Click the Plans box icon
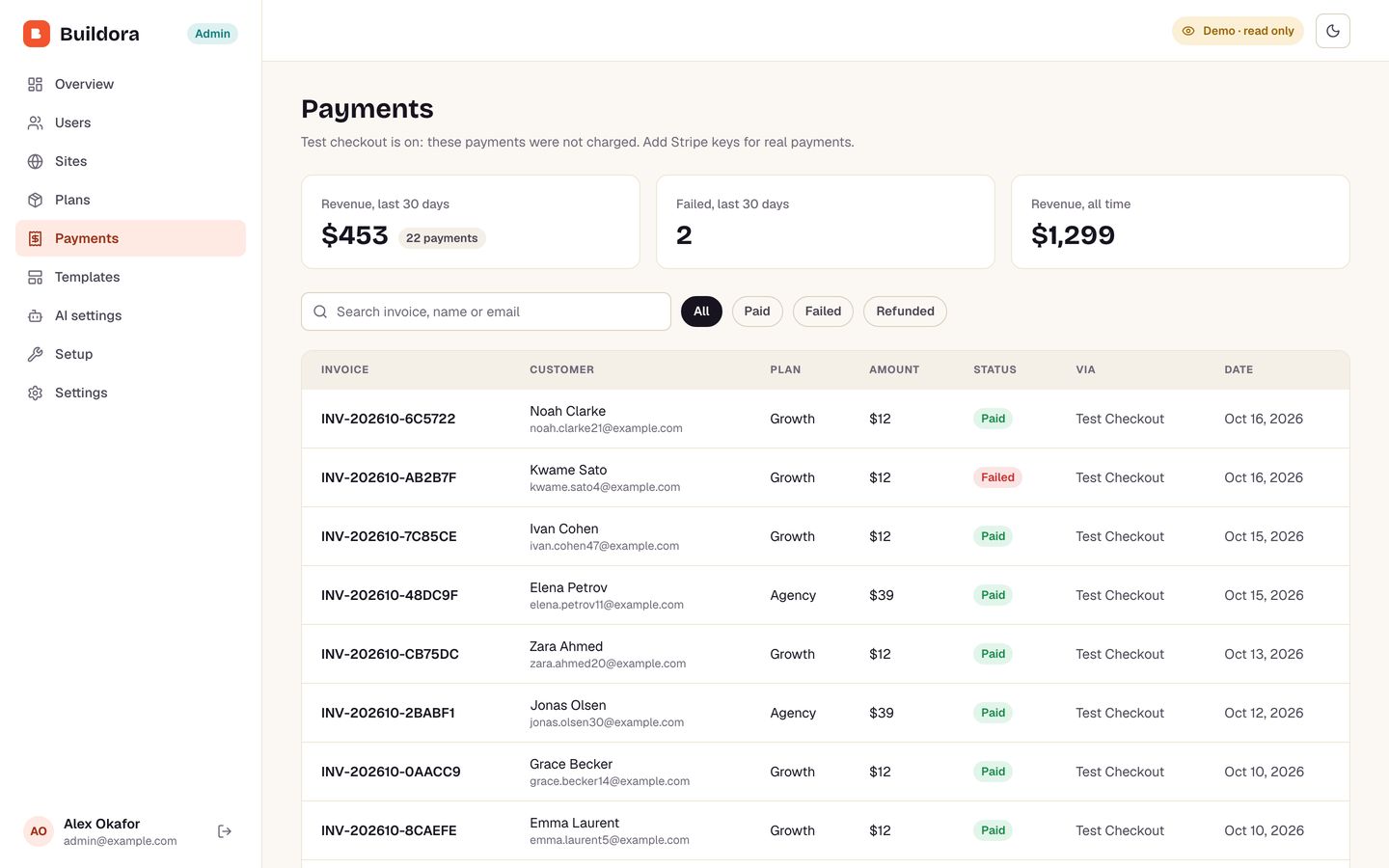1389x868 pixels. [x=36, y=200]
